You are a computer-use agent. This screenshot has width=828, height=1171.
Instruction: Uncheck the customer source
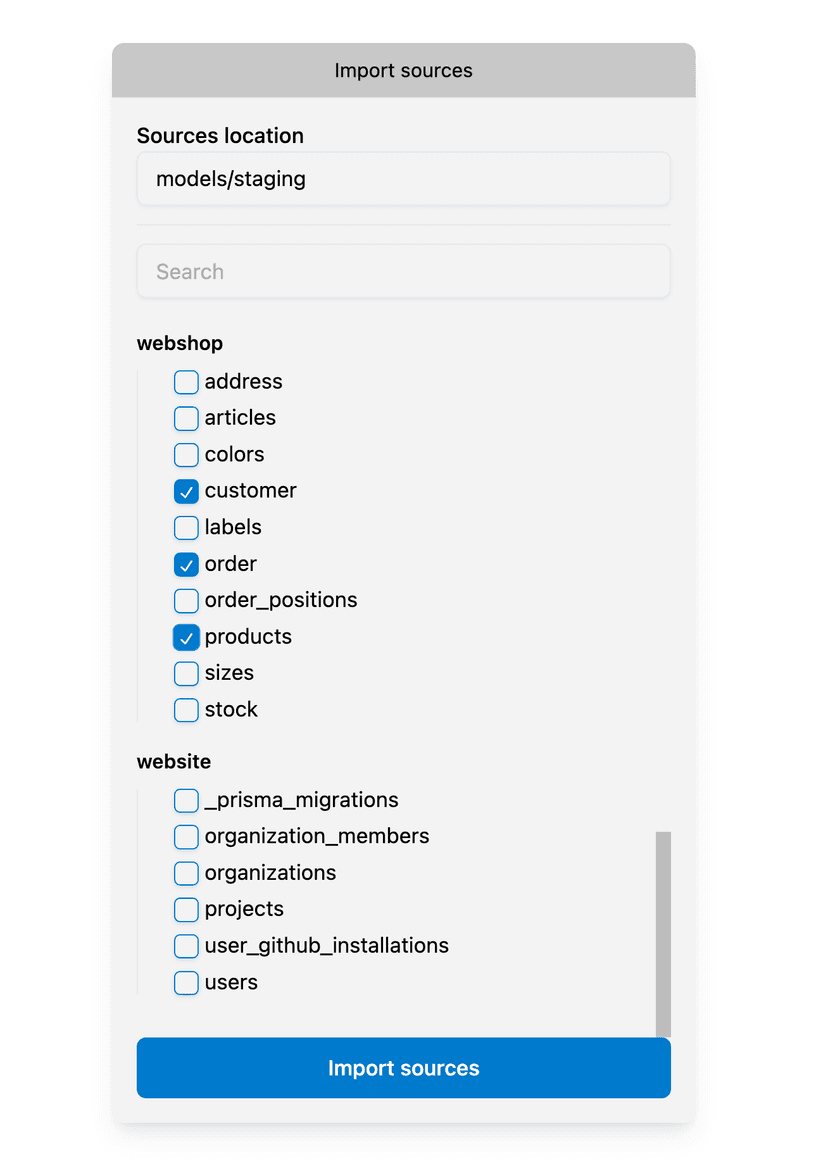(x=186, y=491)
